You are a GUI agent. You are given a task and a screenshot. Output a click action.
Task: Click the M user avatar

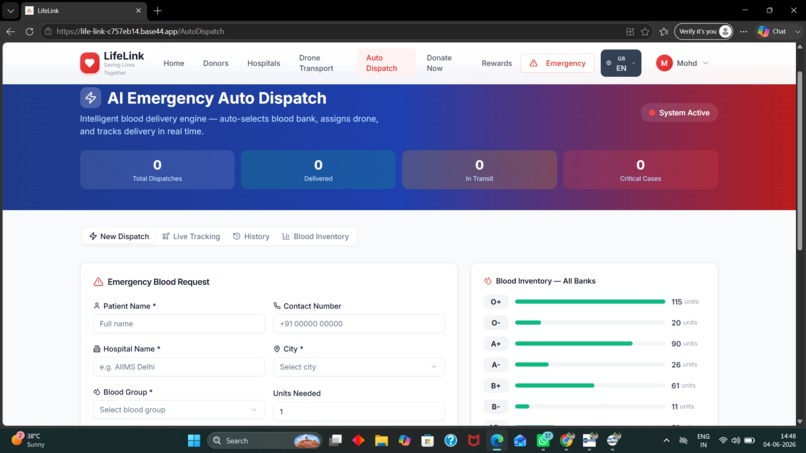tap(664, 63)
